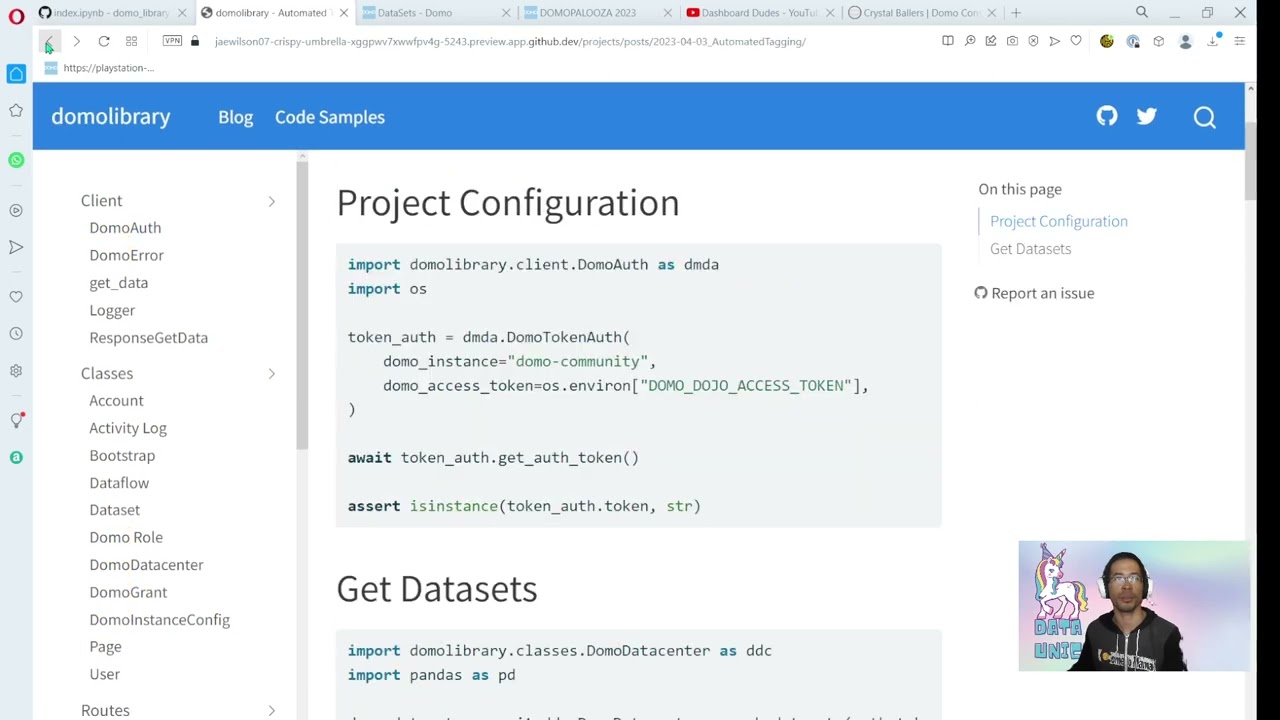Open the Code Samples nav item
Image resolution: width=1280 pixels, height=720 pixels.
(x=330, y=117)
